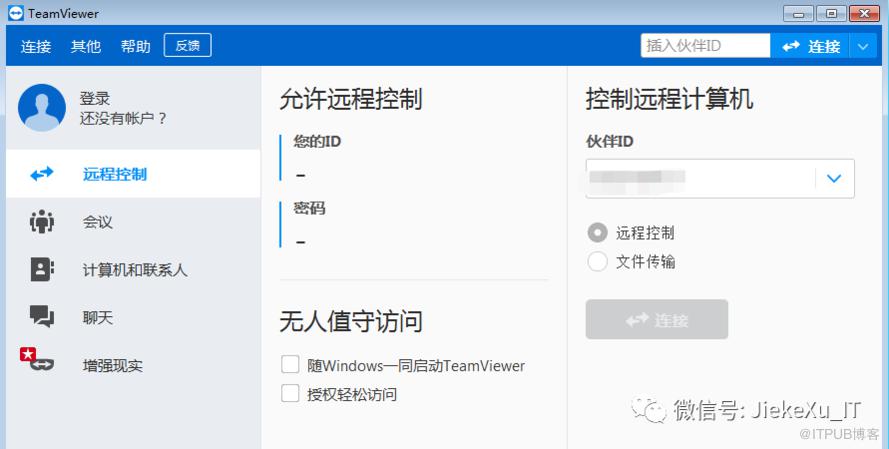
Task: Click the 伙伴ID combo box field
Action: point(719,178)
